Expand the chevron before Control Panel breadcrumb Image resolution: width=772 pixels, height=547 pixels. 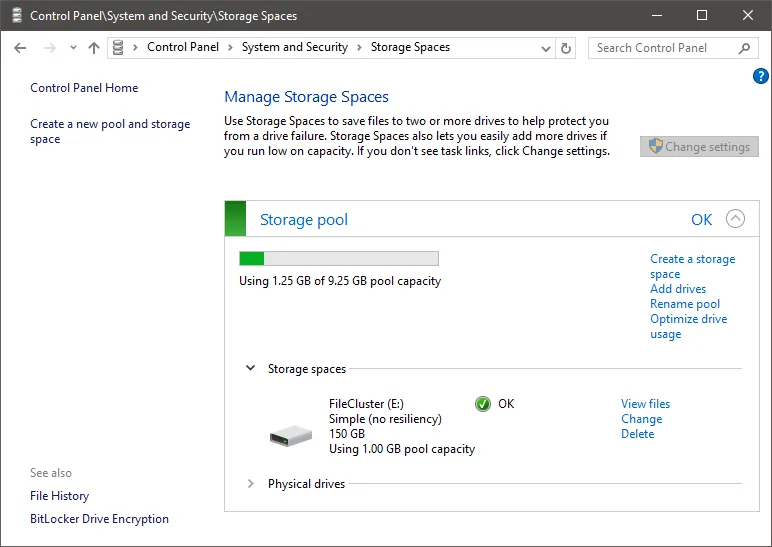click(135, 47)
